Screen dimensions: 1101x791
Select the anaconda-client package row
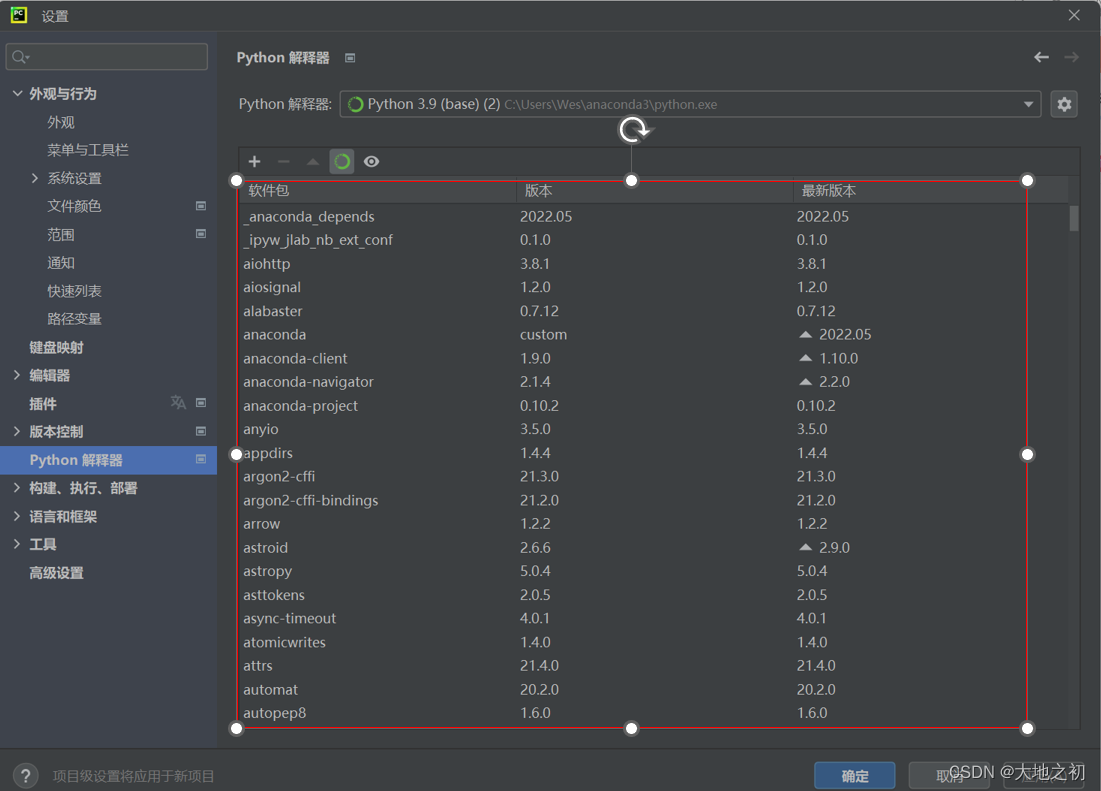click(x=653, y=358)
